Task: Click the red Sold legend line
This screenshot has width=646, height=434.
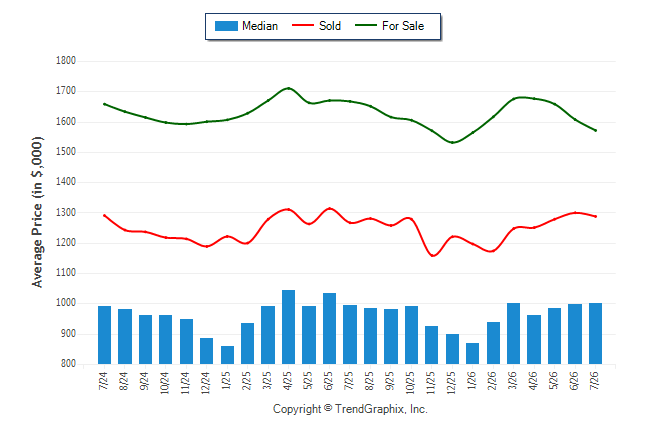Action: (303, 26)
